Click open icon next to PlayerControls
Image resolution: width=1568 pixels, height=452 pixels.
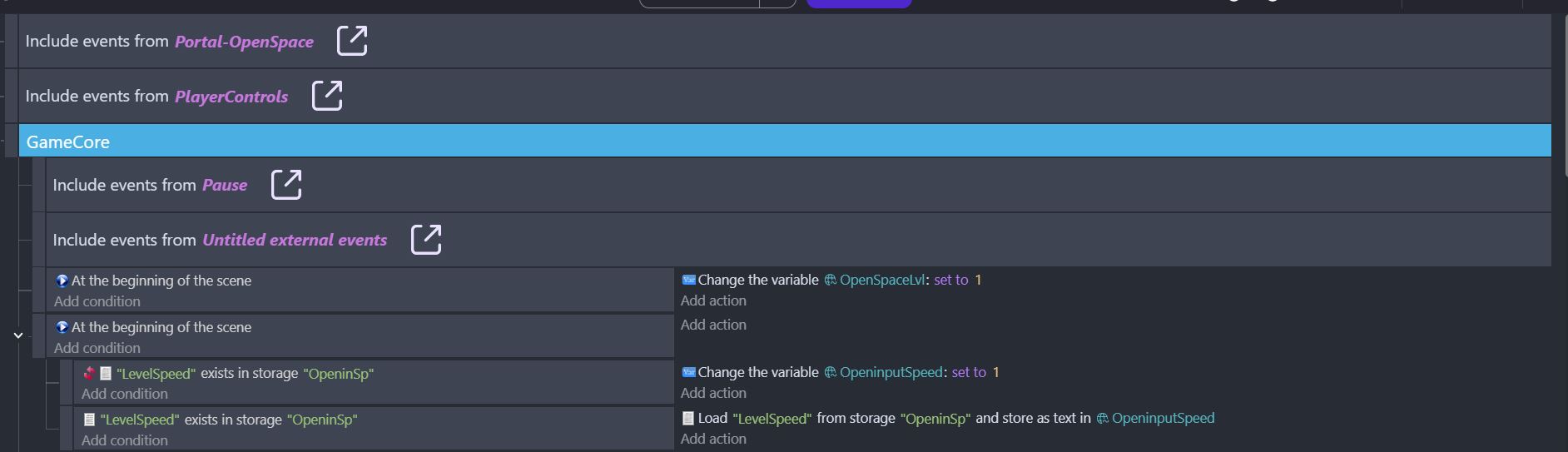(326, 95)
